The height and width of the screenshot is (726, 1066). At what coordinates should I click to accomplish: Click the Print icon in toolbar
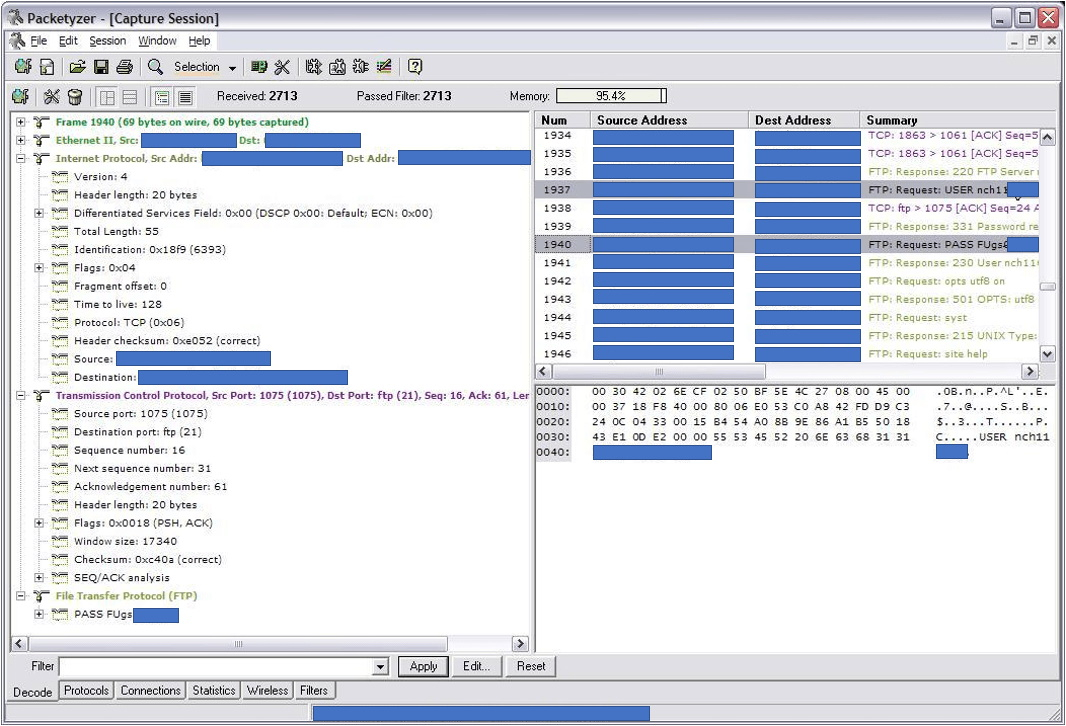click(x=124, y=67)
